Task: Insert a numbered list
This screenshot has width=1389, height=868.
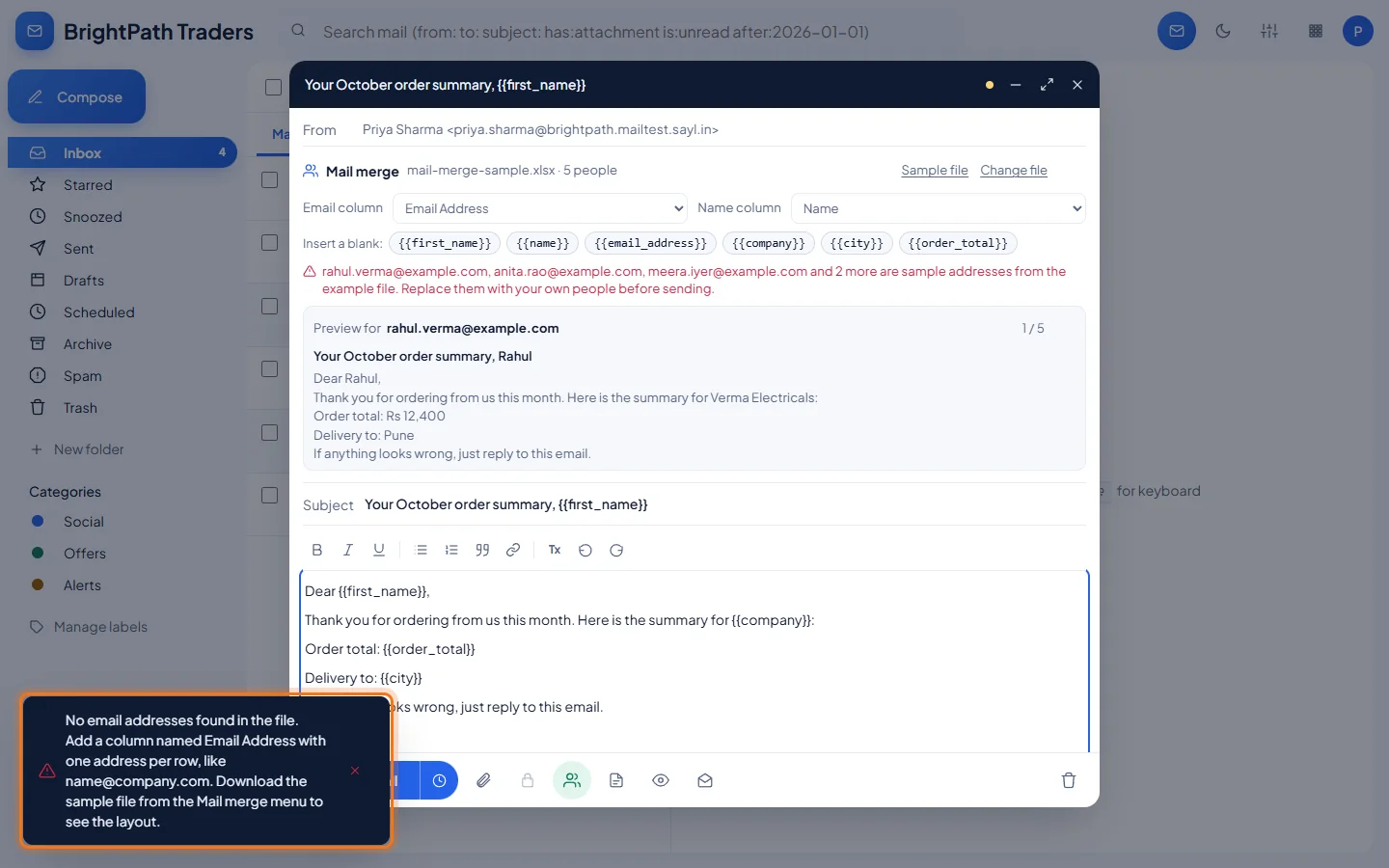Action: 451,550
